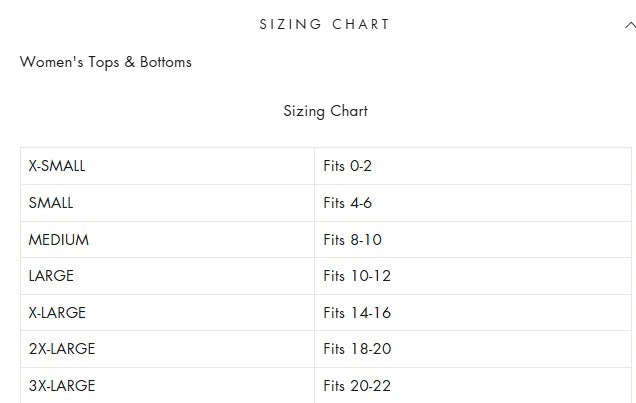Click the Fits 0-2 cell
This screenshot has width=636, height=403.
click(347, 166)
